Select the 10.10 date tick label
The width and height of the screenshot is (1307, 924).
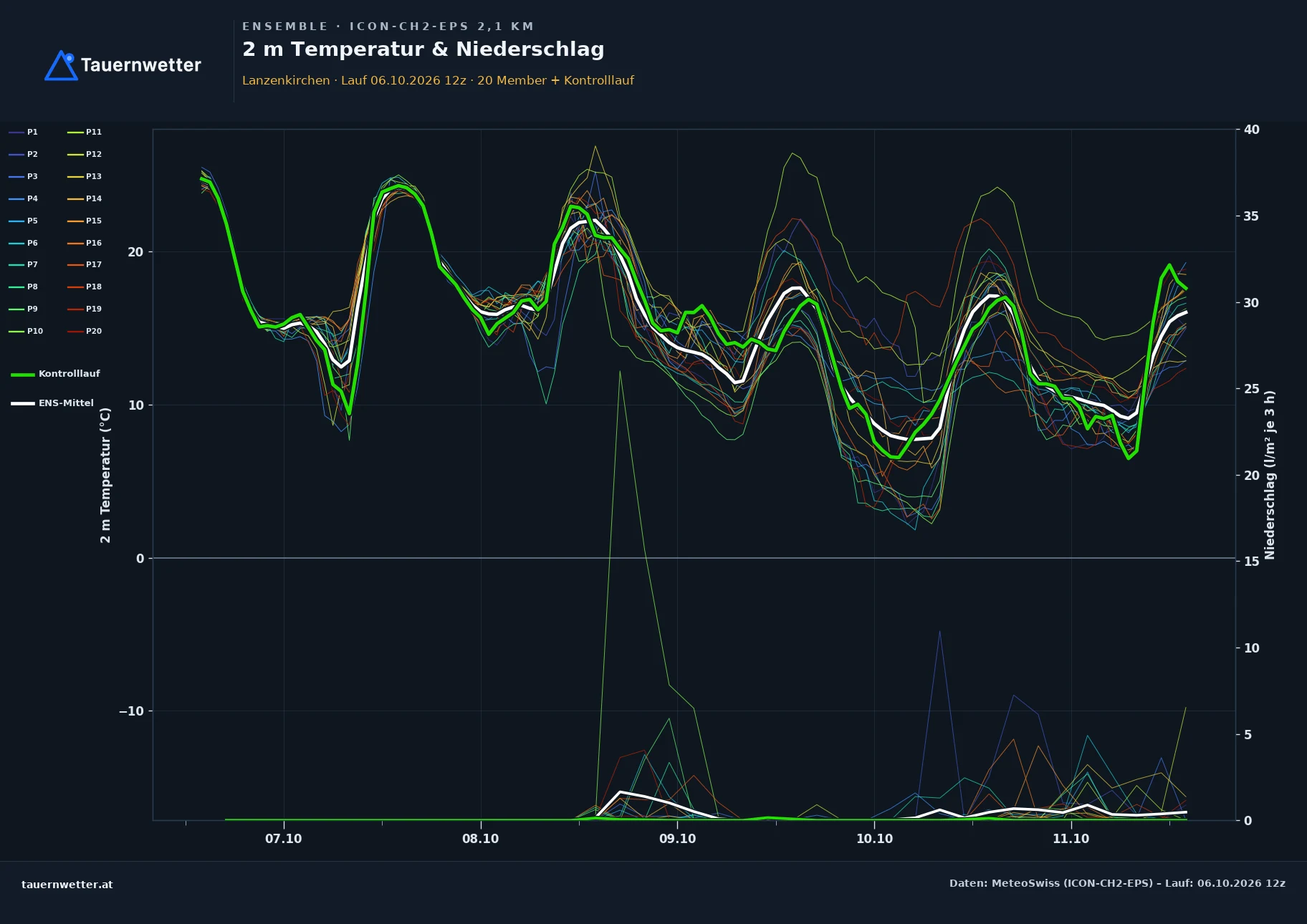click(x=874, y=839)
